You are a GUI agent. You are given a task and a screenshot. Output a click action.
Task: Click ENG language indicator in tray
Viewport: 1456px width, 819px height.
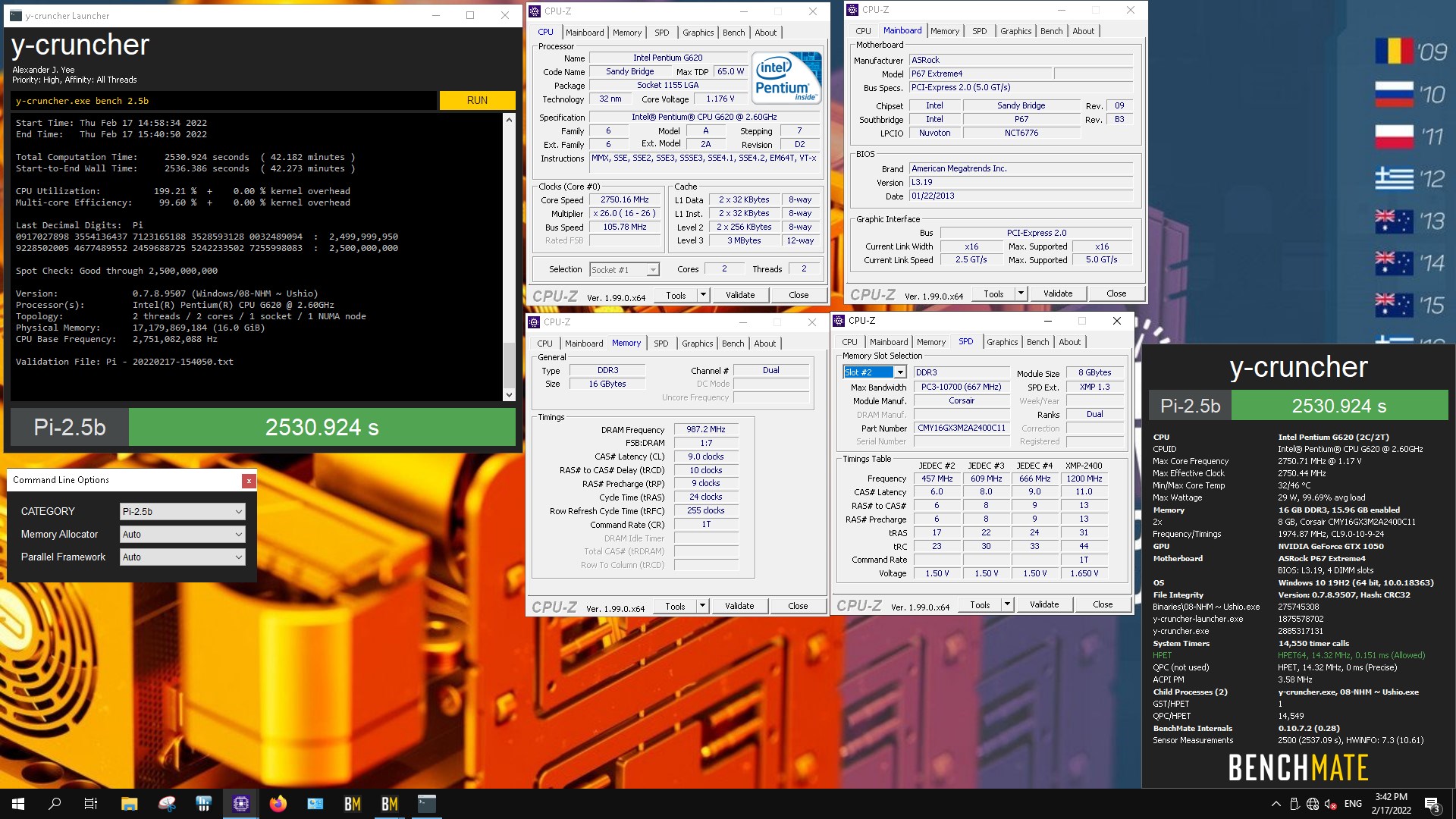(1353, 804)
